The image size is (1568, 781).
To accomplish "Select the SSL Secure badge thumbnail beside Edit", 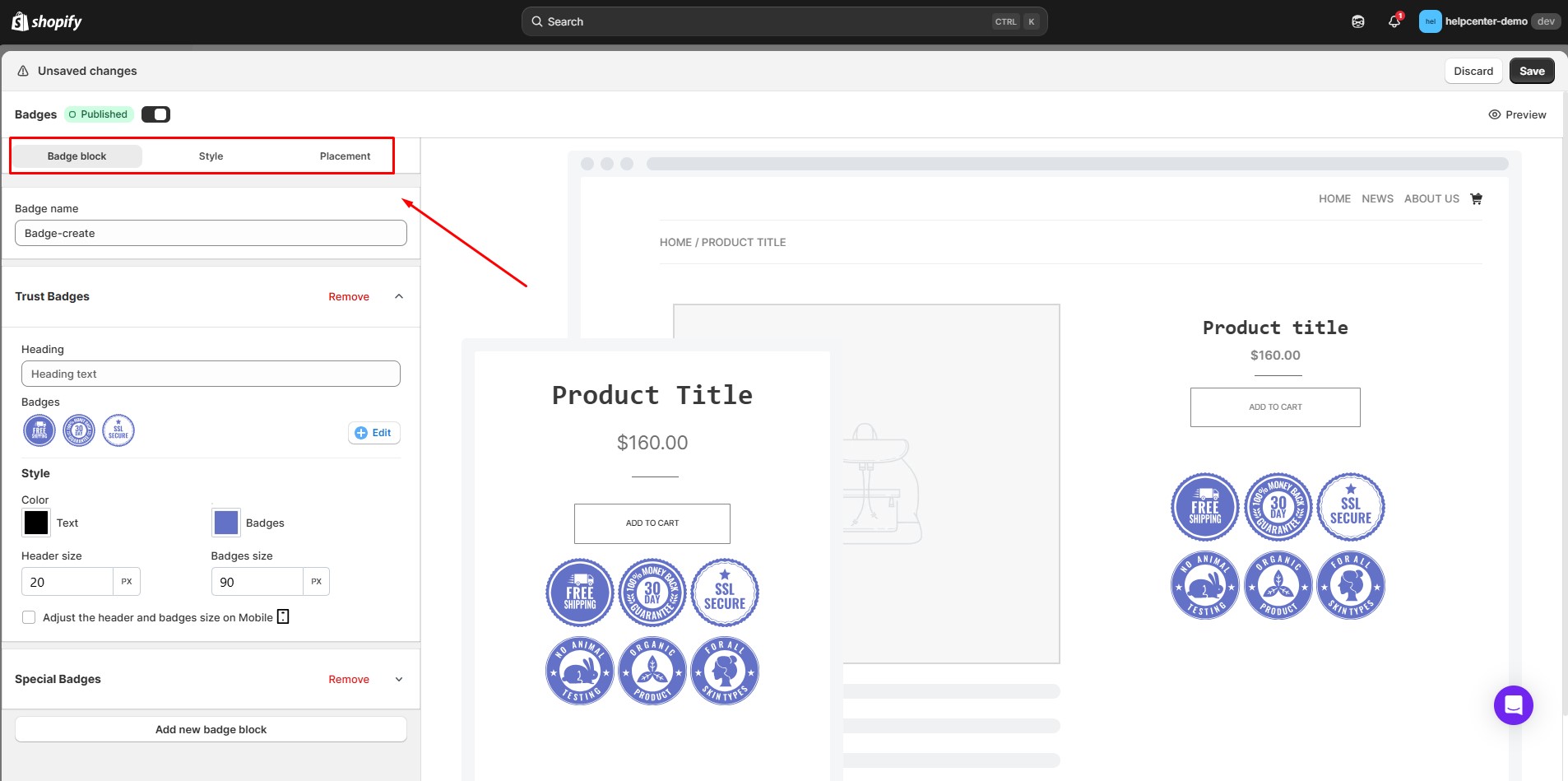I will point(118,430).
